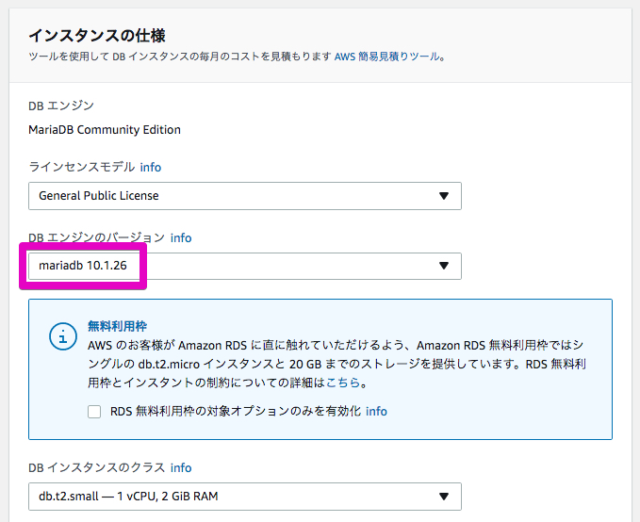Click the free tier description paragraph
Viewport: 640px width, 522px height.
point(337,364)
